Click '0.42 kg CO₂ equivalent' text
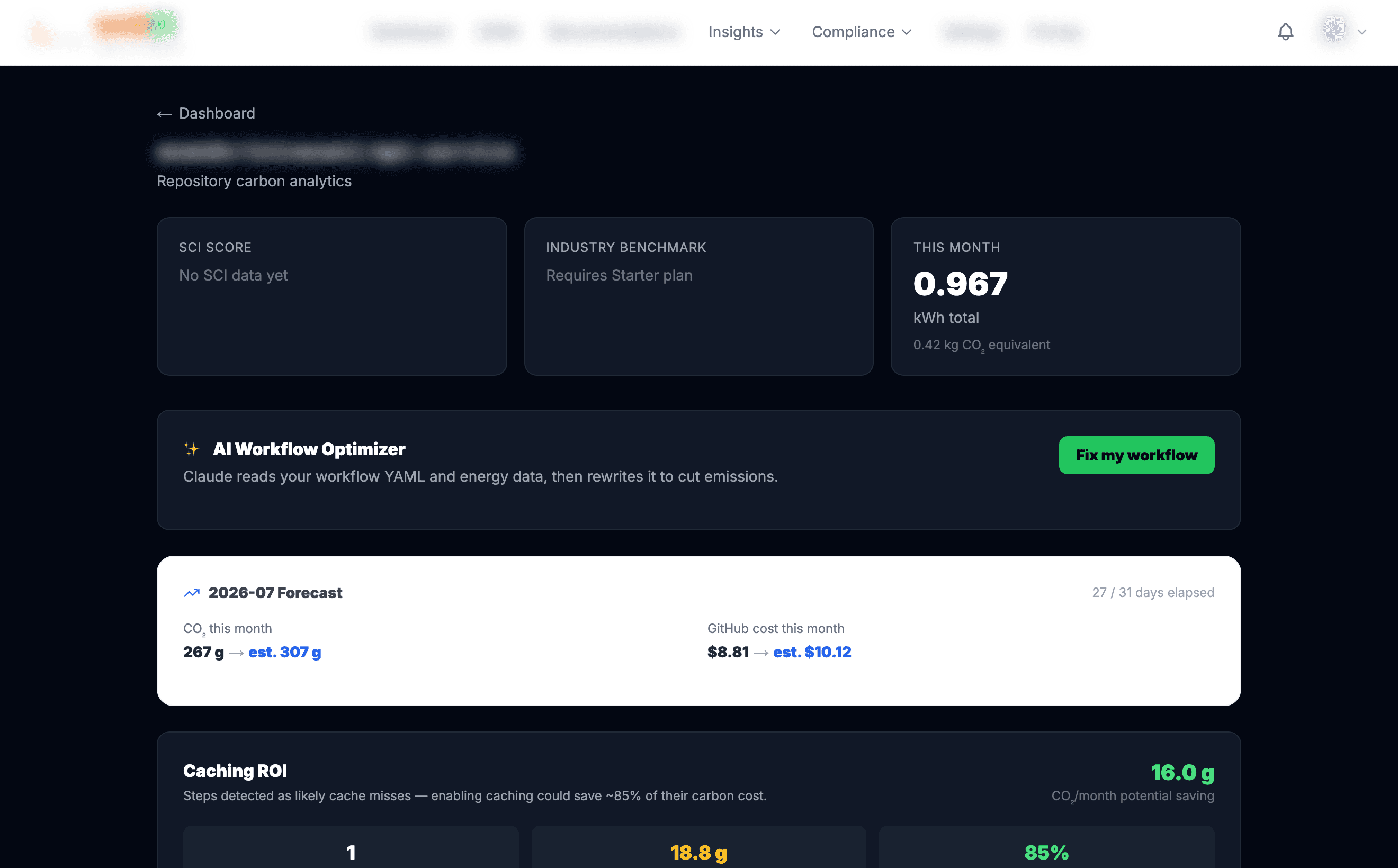This screenshot has width=1398, height=868. click(982, 345)
